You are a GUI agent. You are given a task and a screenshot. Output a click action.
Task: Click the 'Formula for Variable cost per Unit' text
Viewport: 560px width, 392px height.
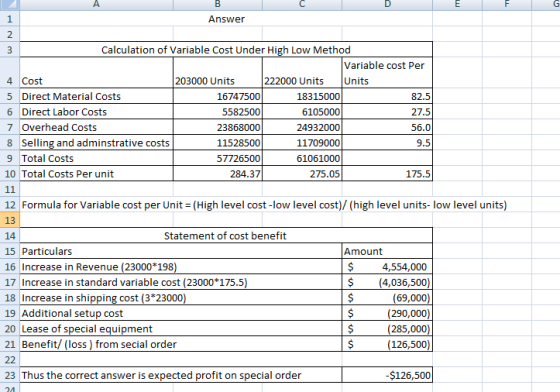point(264,205)
